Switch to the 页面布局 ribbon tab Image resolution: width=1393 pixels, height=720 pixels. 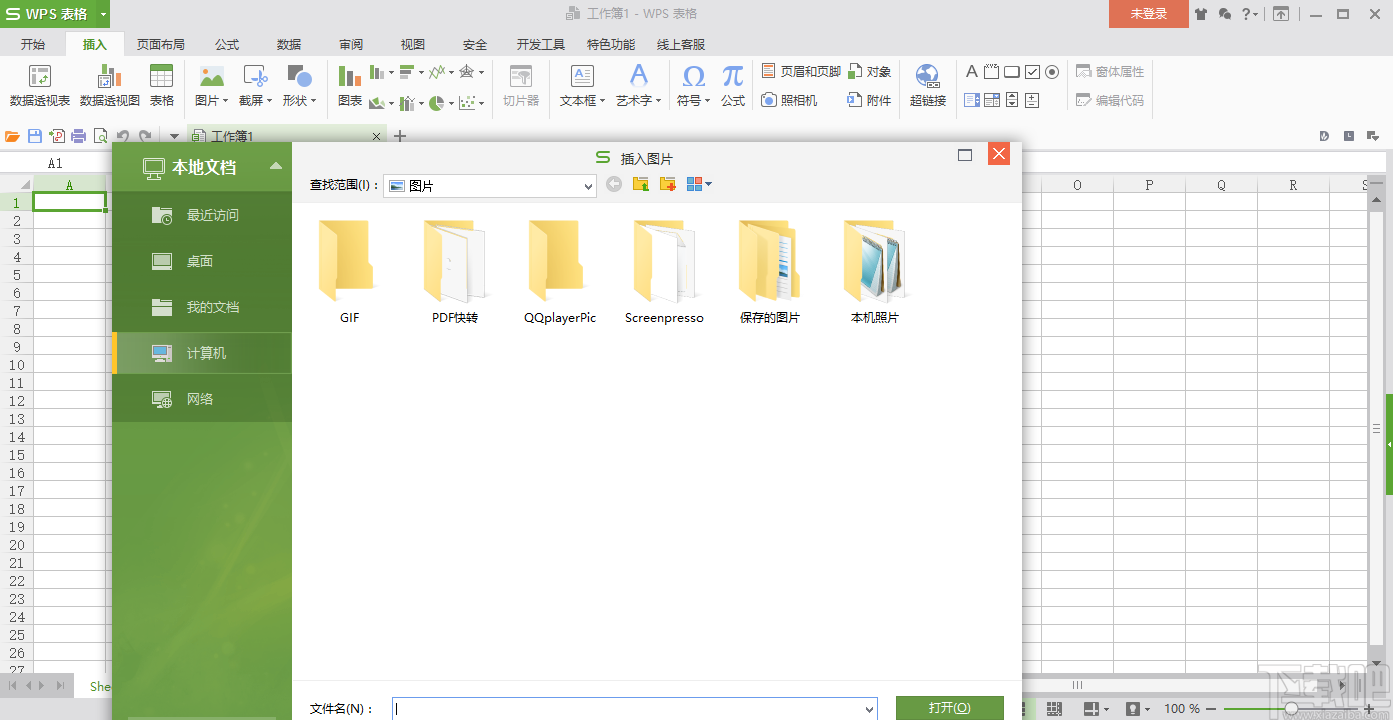tap(160, 44)
